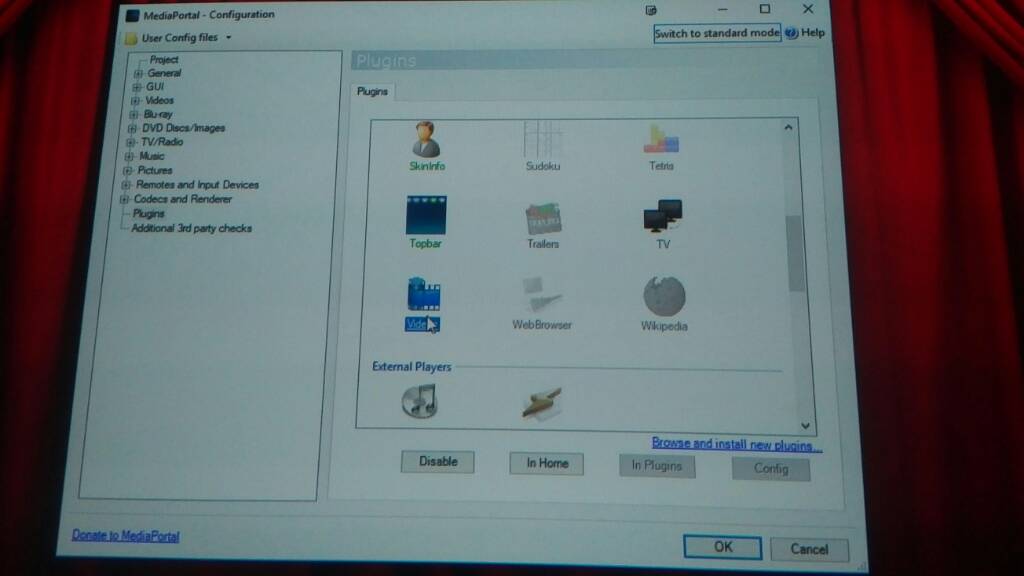
Task: Click the Help question mark icon
Action: (791, 33)
